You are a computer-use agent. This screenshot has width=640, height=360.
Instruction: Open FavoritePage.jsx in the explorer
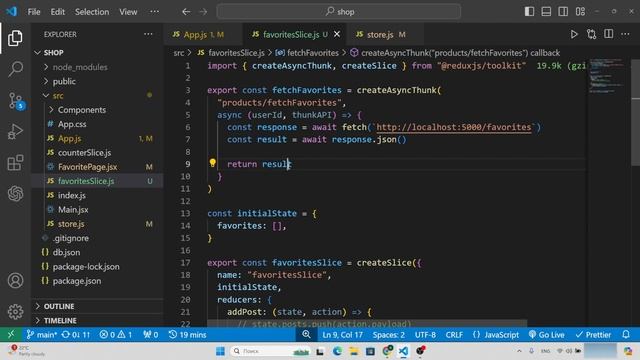(x=97, y=167)
